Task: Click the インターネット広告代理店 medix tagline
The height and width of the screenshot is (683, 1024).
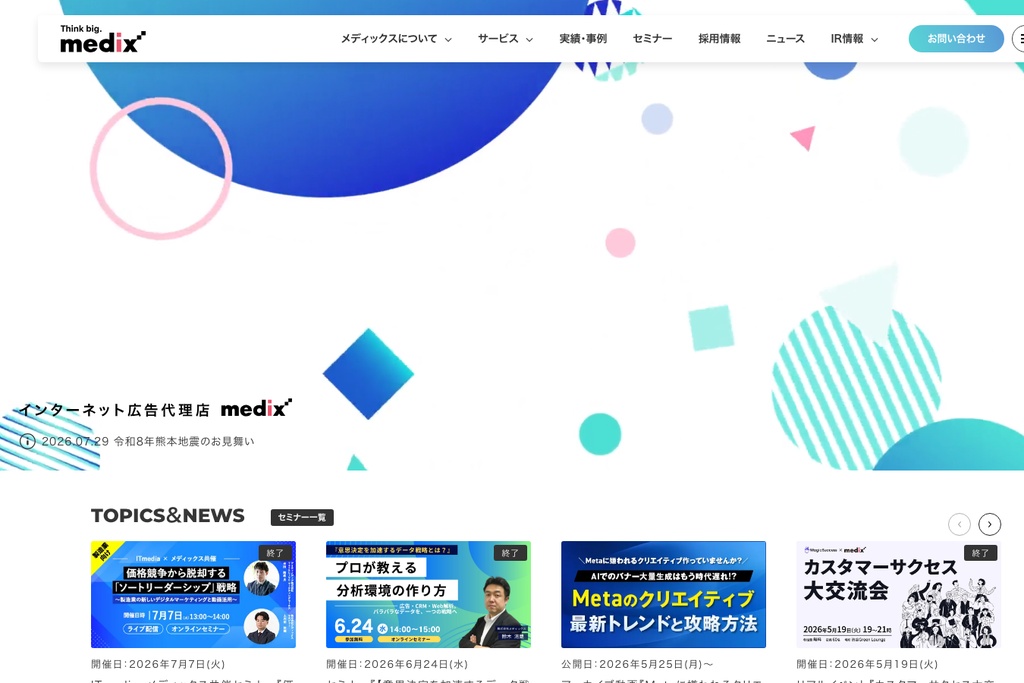Action: point(155,409)
